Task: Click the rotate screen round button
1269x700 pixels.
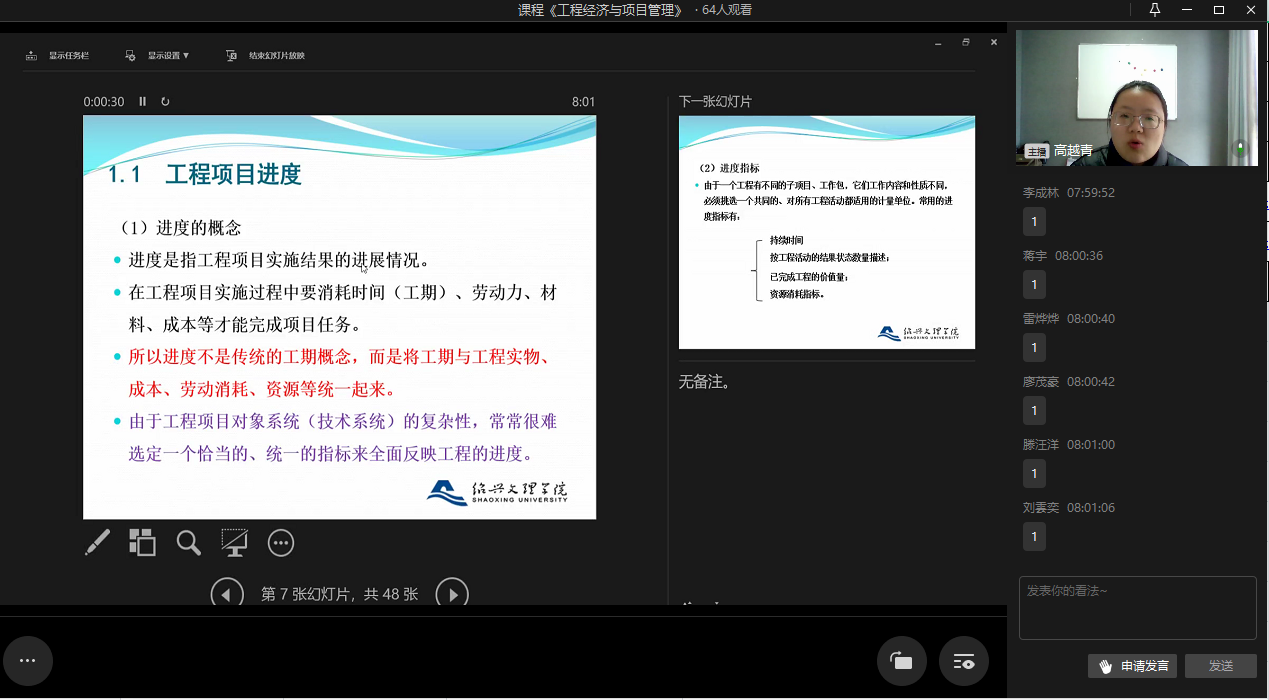Action: coord(901,661)
